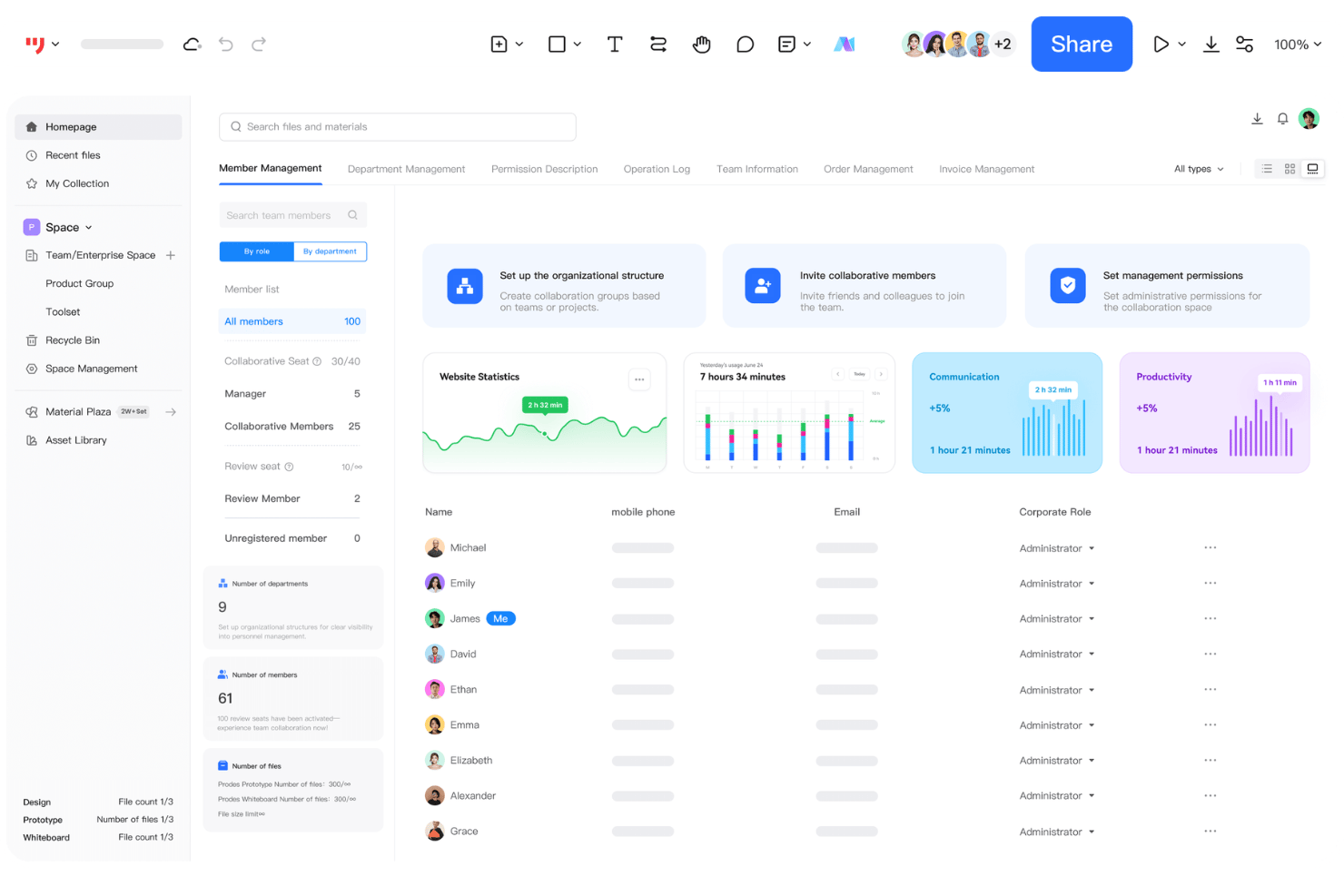Expand the sticky note tool dropdown
The width and height of the screenshot is (1344, 896).
807,44
